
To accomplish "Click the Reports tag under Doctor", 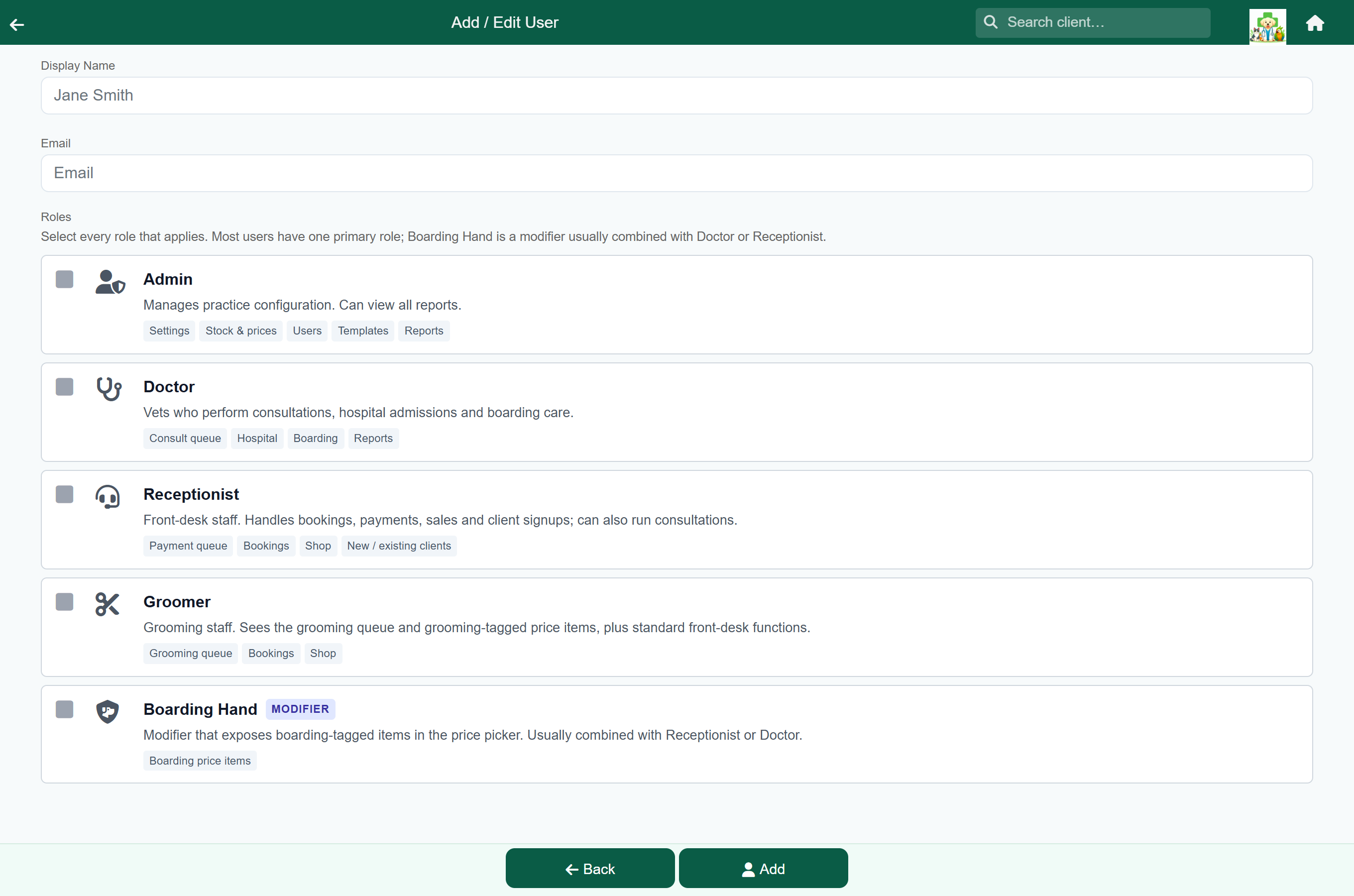I will click(374, 438).
